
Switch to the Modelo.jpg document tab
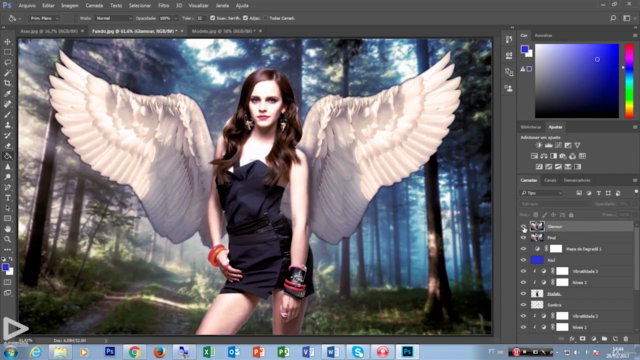click(223, 31)
